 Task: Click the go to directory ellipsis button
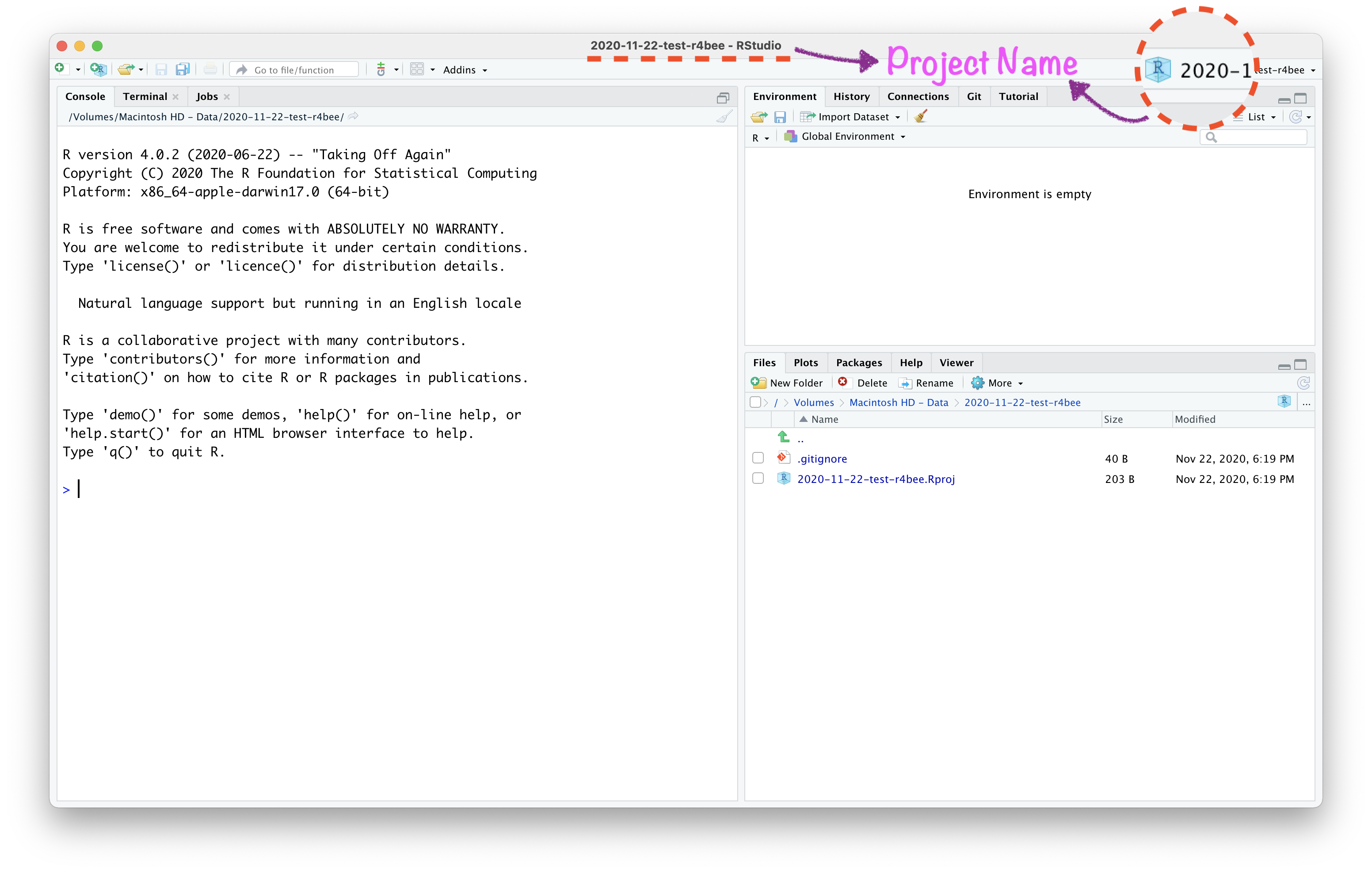1307,403
